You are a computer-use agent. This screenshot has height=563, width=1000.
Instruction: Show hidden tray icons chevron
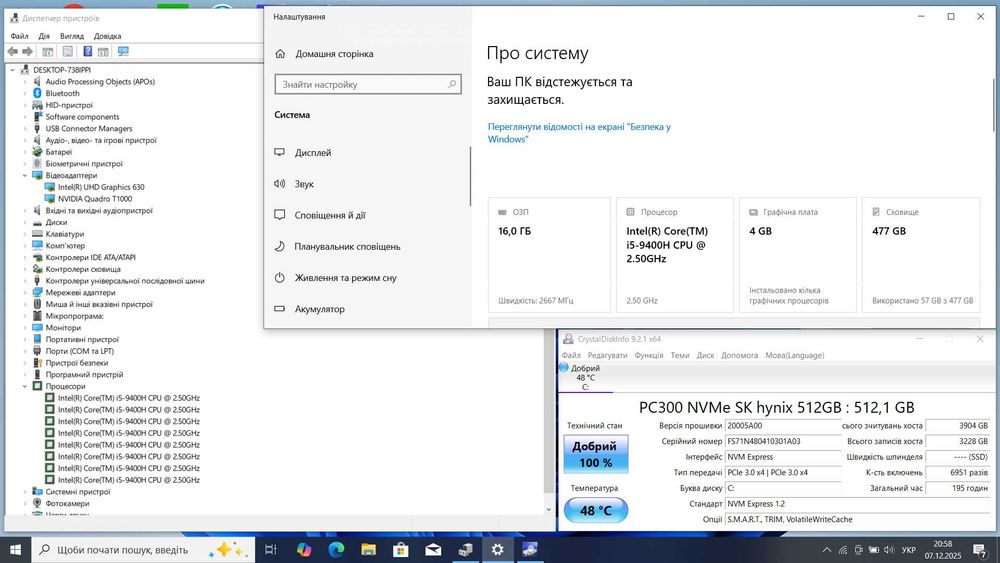tap(827, 550)
